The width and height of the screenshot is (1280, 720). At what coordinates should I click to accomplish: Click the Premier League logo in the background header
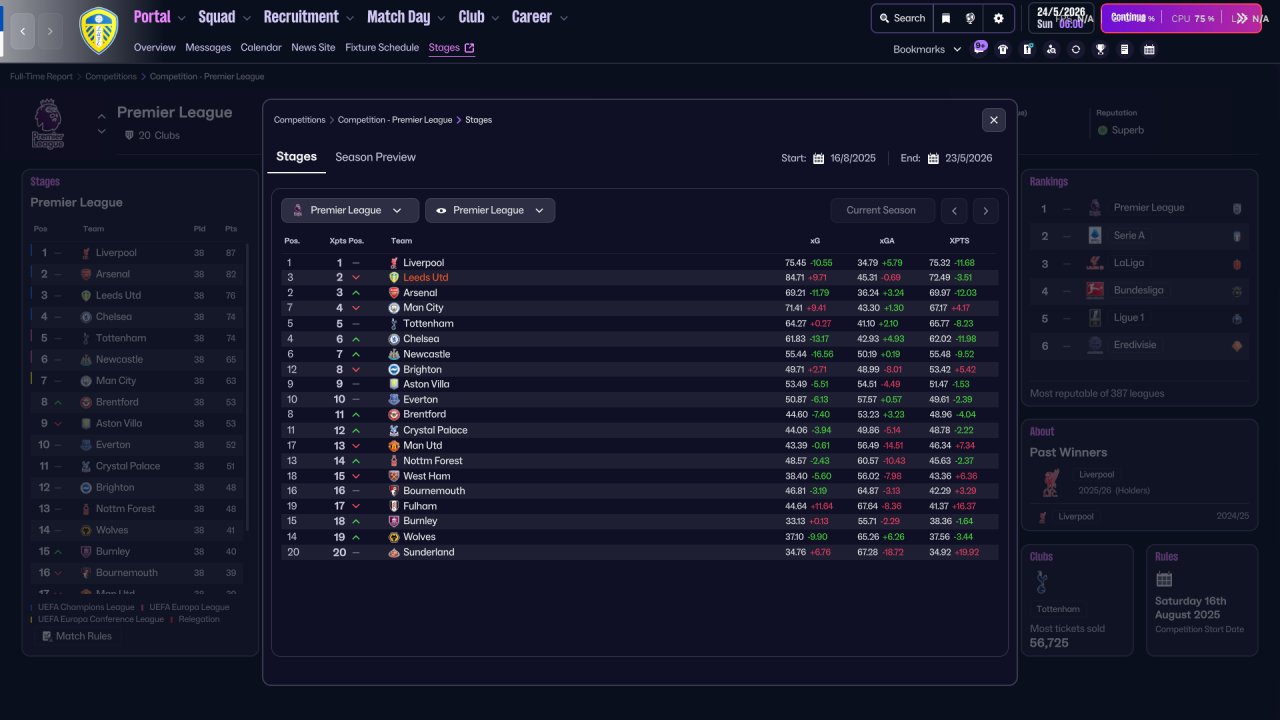47,124
